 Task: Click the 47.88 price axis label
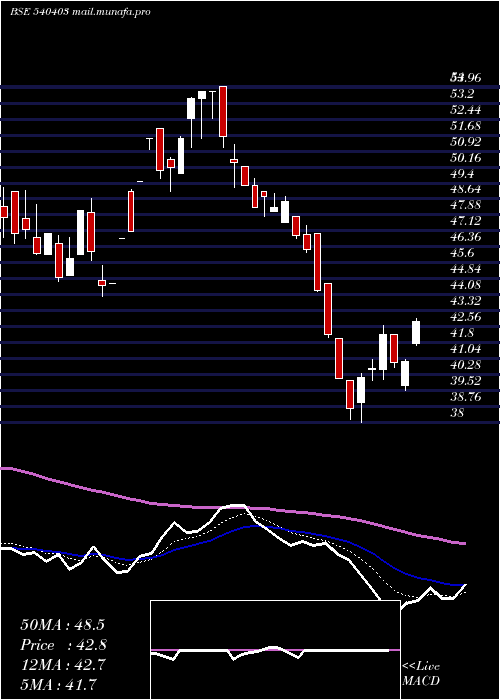tap(465, 205)
